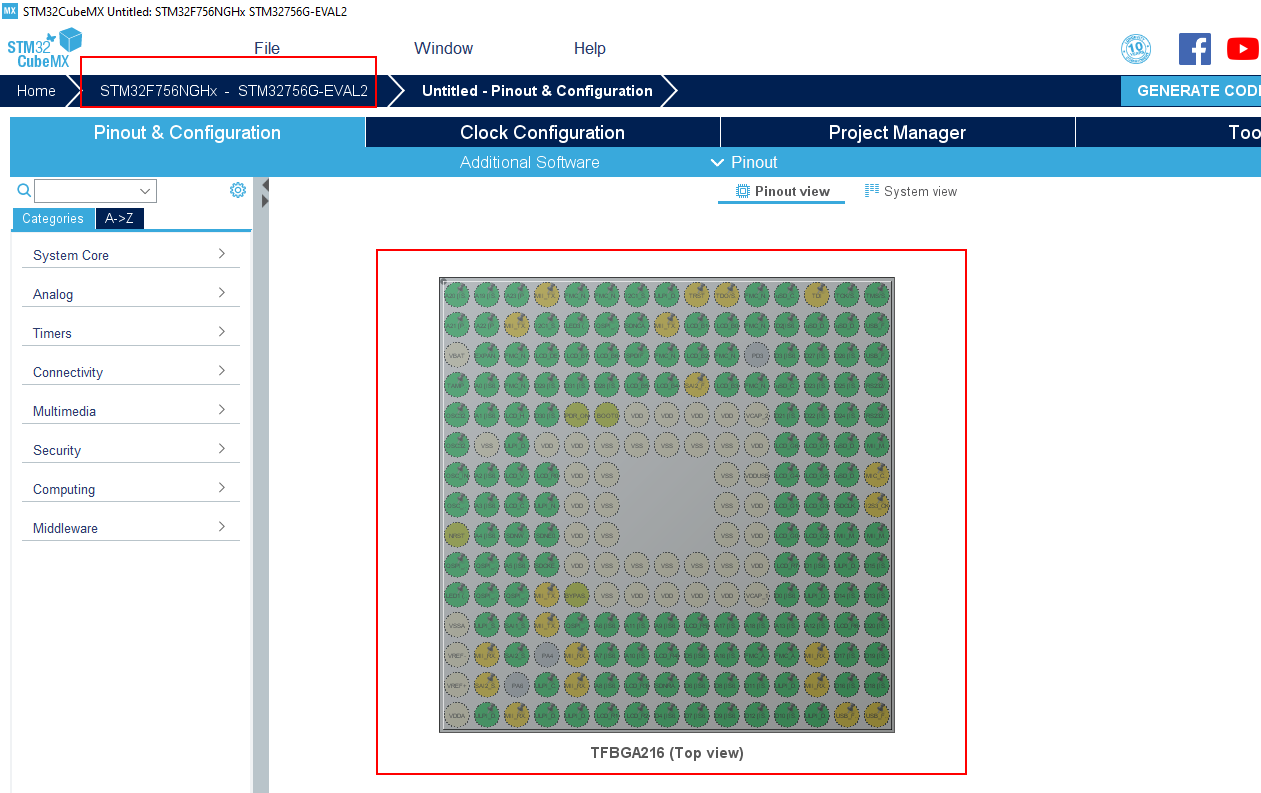Select the VBAT pin on the chip
This screenshot has height=793, width=1261.
[457, 354]
